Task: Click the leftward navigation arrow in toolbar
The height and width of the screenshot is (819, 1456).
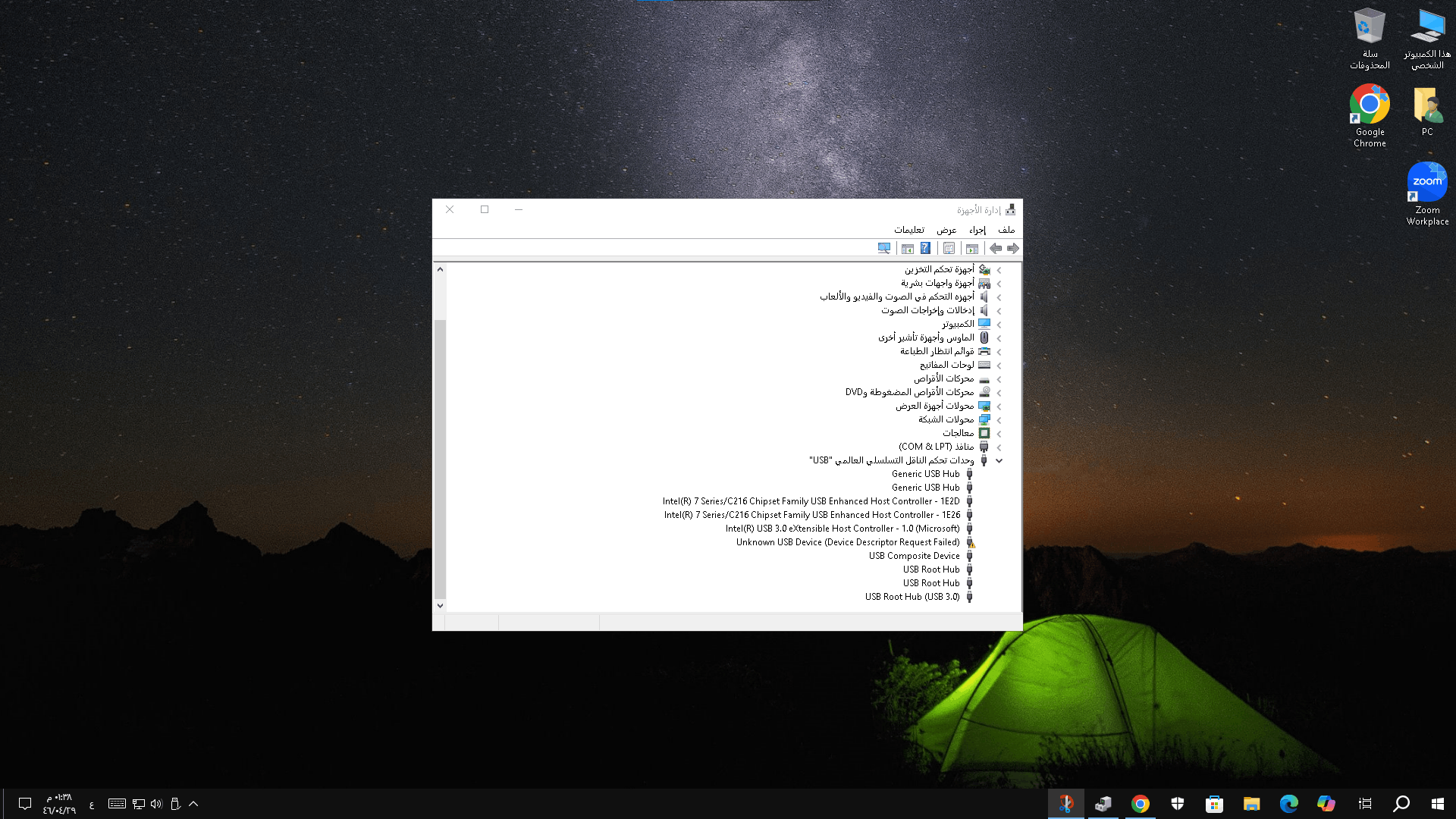Action: point(996,248)
